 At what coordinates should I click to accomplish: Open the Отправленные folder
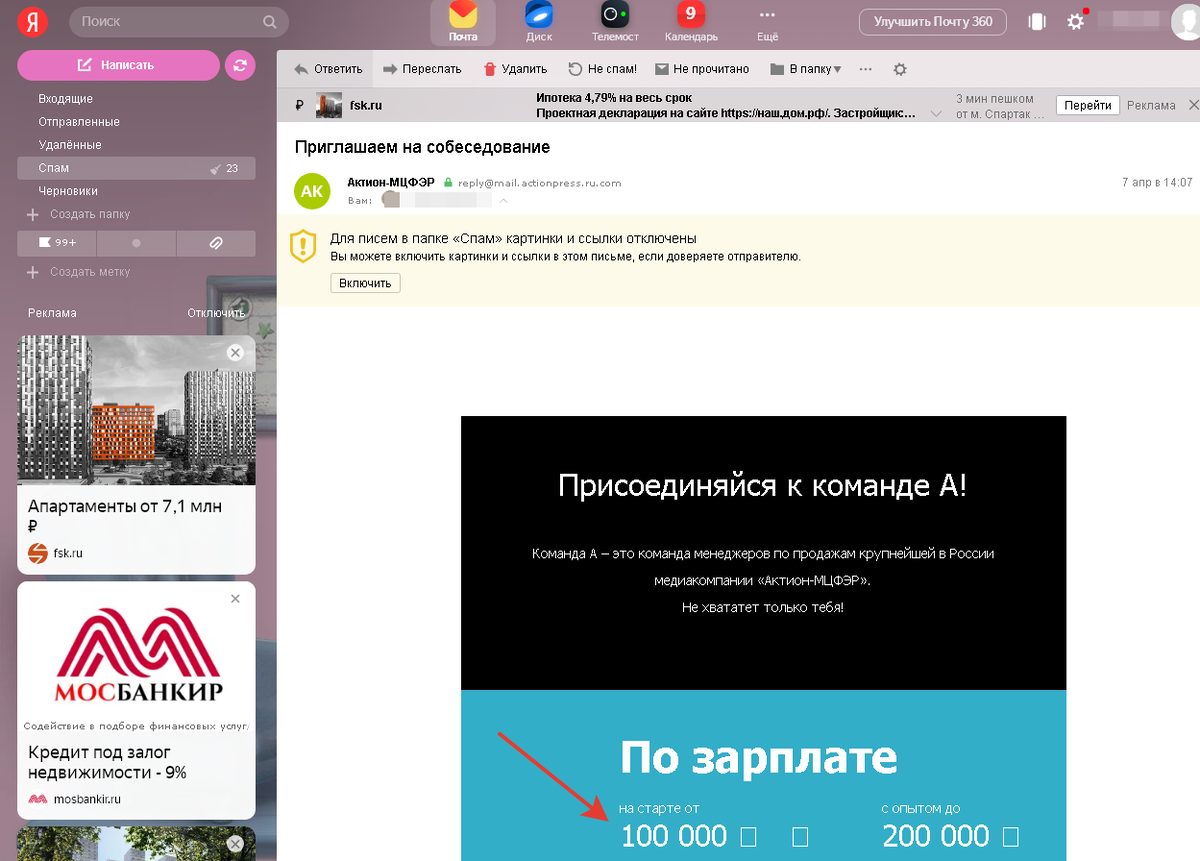click(x=79, y=122)
